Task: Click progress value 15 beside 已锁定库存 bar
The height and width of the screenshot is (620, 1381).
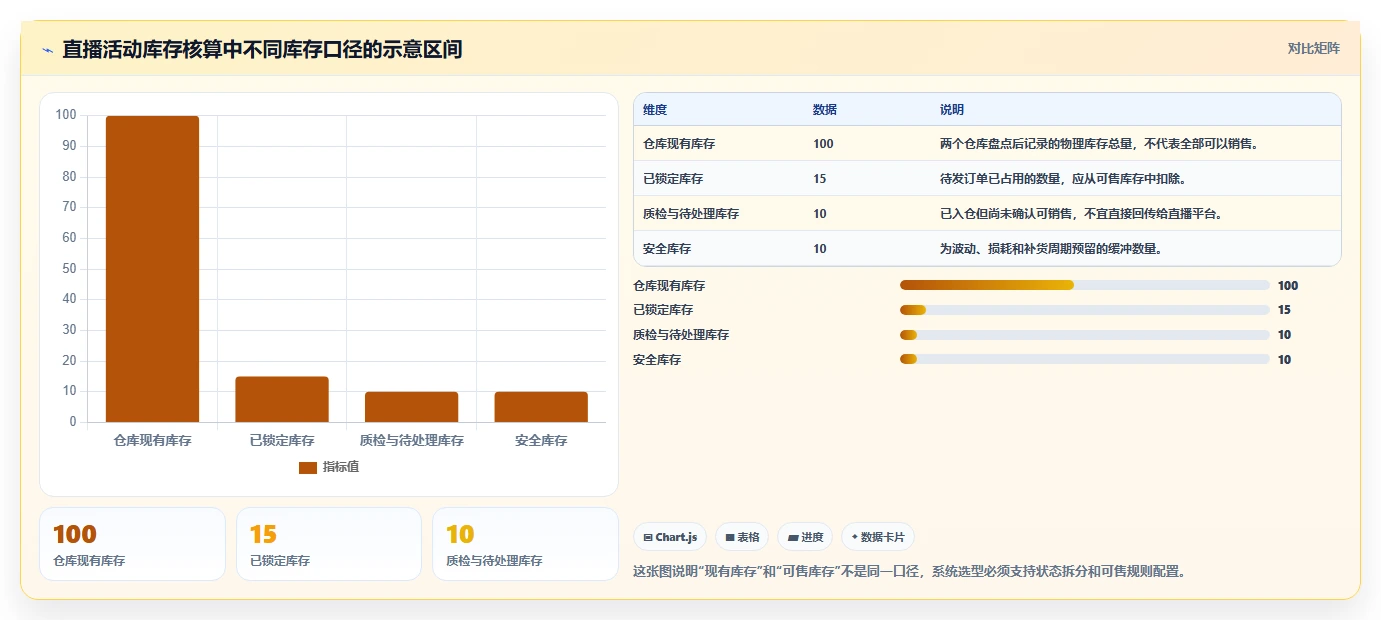Action: [x=1285, y=310]
